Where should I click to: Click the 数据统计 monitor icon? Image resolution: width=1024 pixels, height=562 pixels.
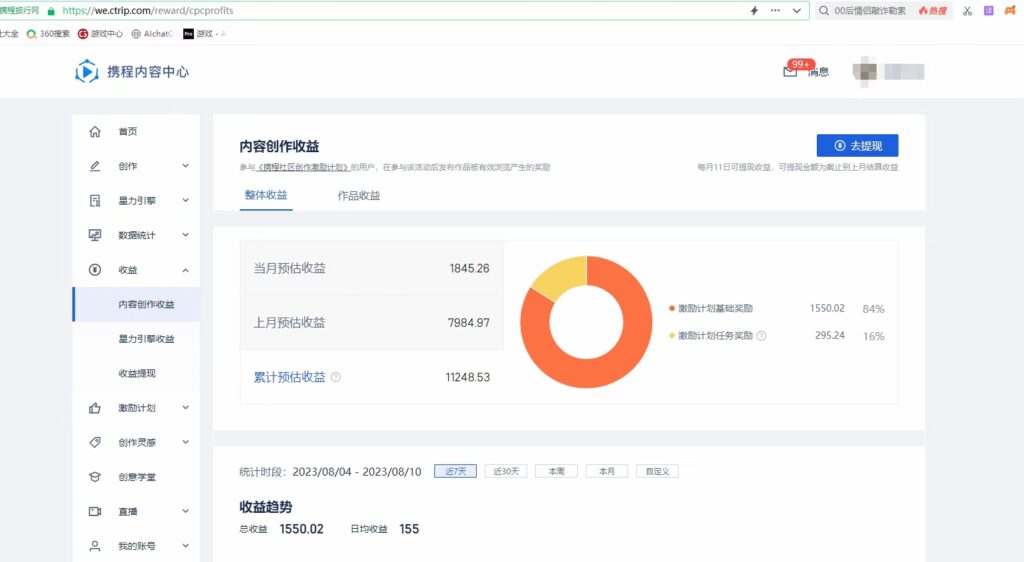pyautogui.click(x=95, y=235)
